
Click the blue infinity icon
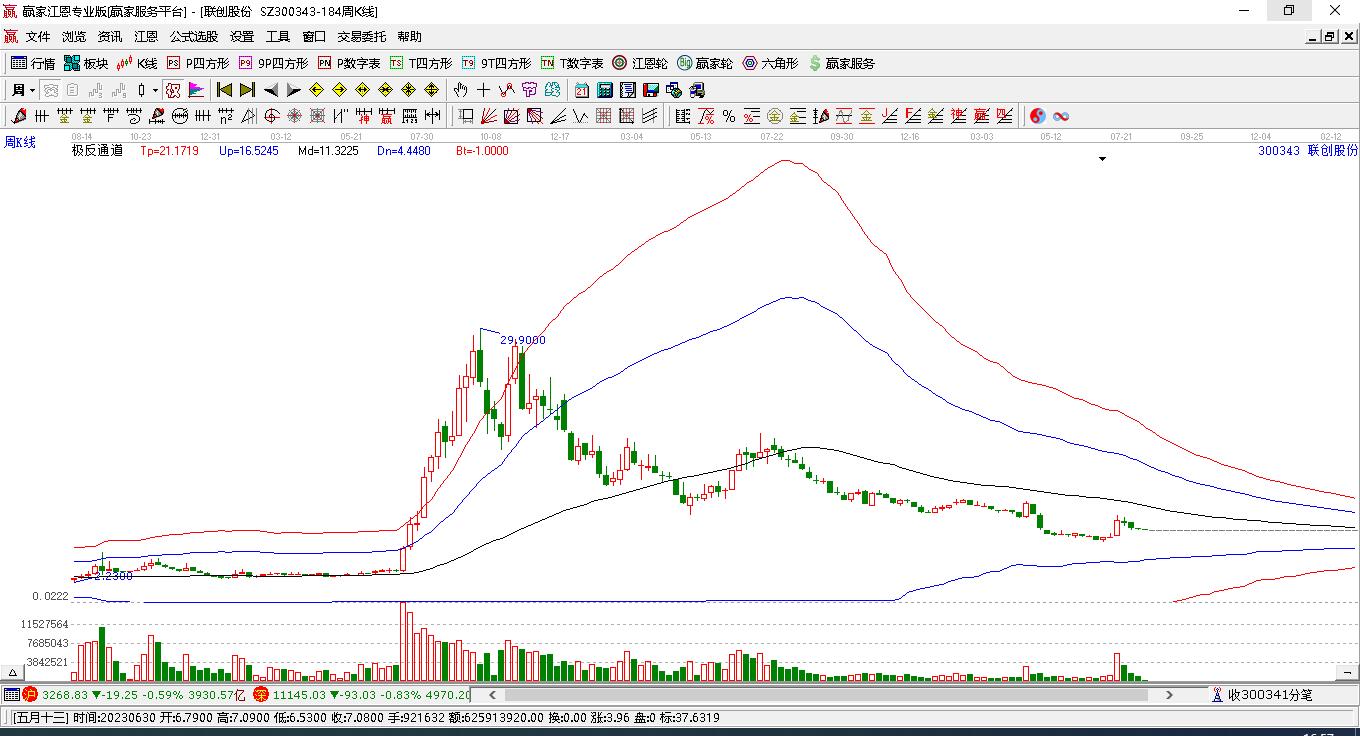point(1061,116)
